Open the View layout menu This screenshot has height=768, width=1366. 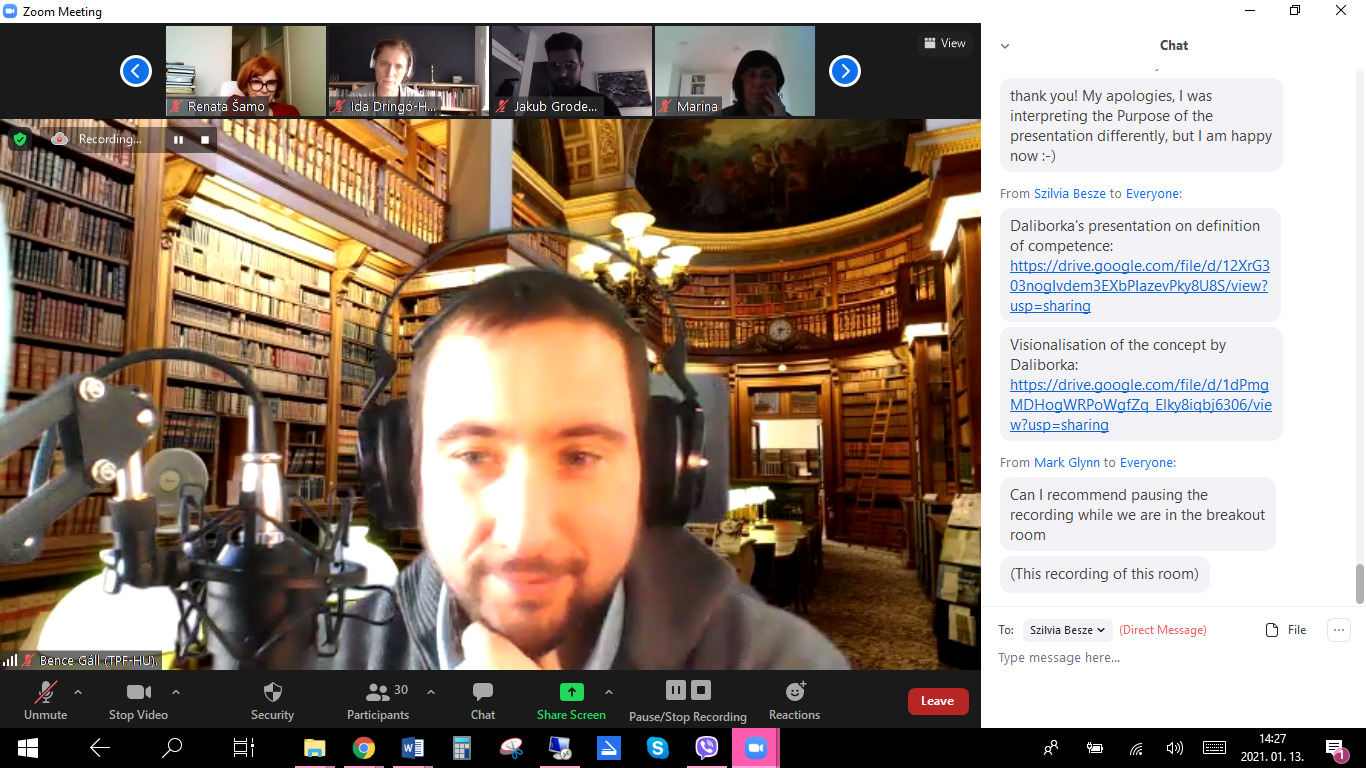(x=945, y=43)
